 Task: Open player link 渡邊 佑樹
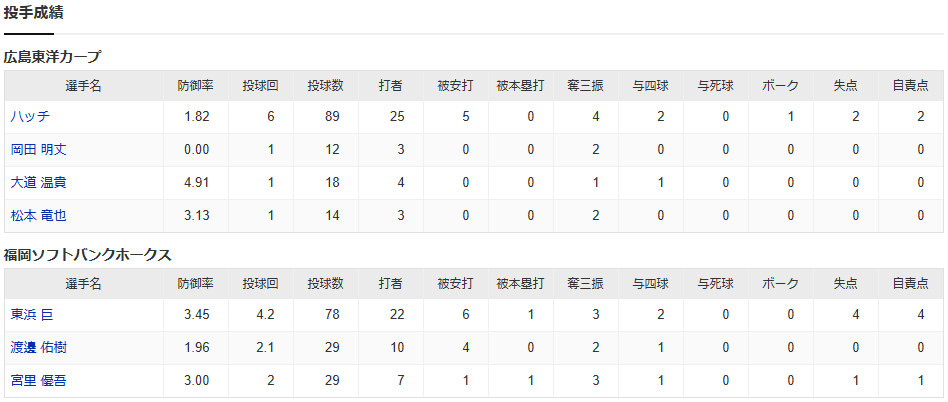point(39,348)
